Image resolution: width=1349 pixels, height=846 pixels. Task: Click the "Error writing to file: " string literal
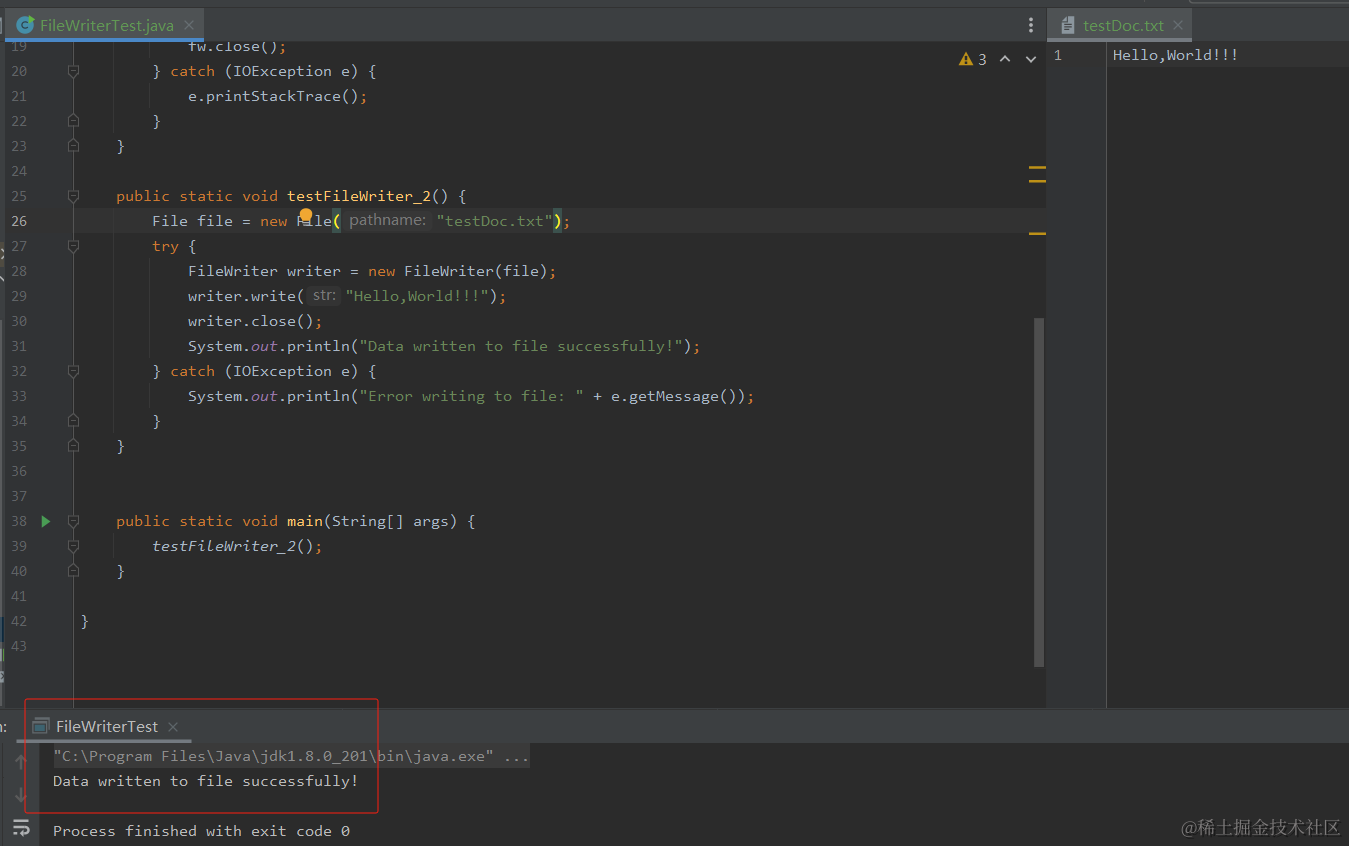tap(471, 396)
